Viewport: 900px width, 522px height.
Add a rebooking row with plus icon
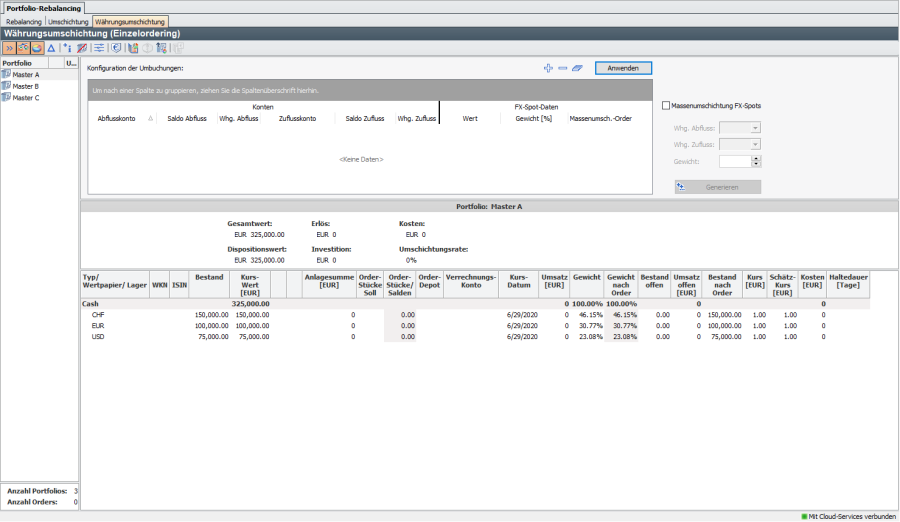(548, 68)
